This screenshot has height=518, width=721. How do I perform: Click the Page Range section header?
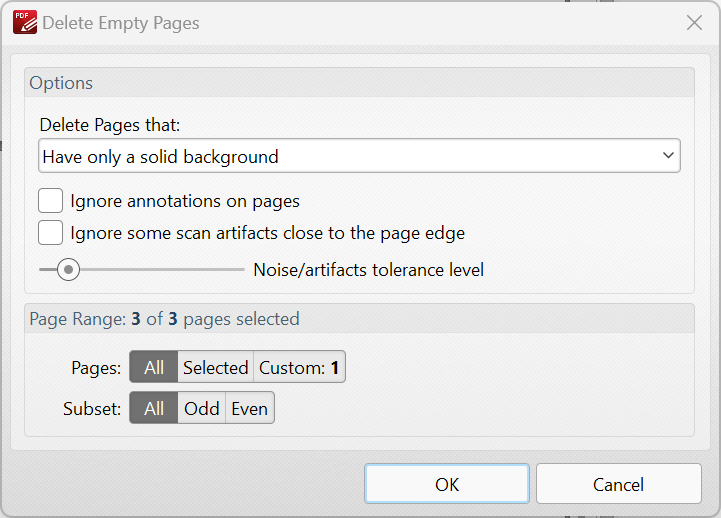click(x=164, y=319)
